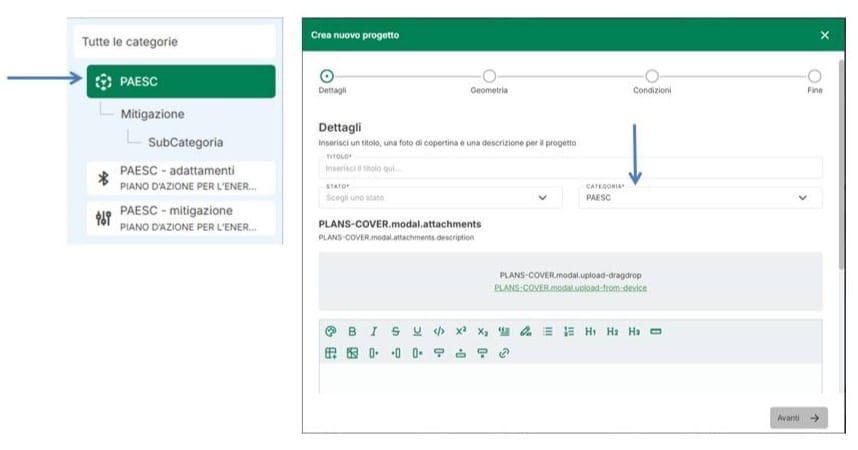Image resolution: width=858 pixels, height=450 pixels.
Task: Click the upload-from-device link
Action: tap(570, 288)
